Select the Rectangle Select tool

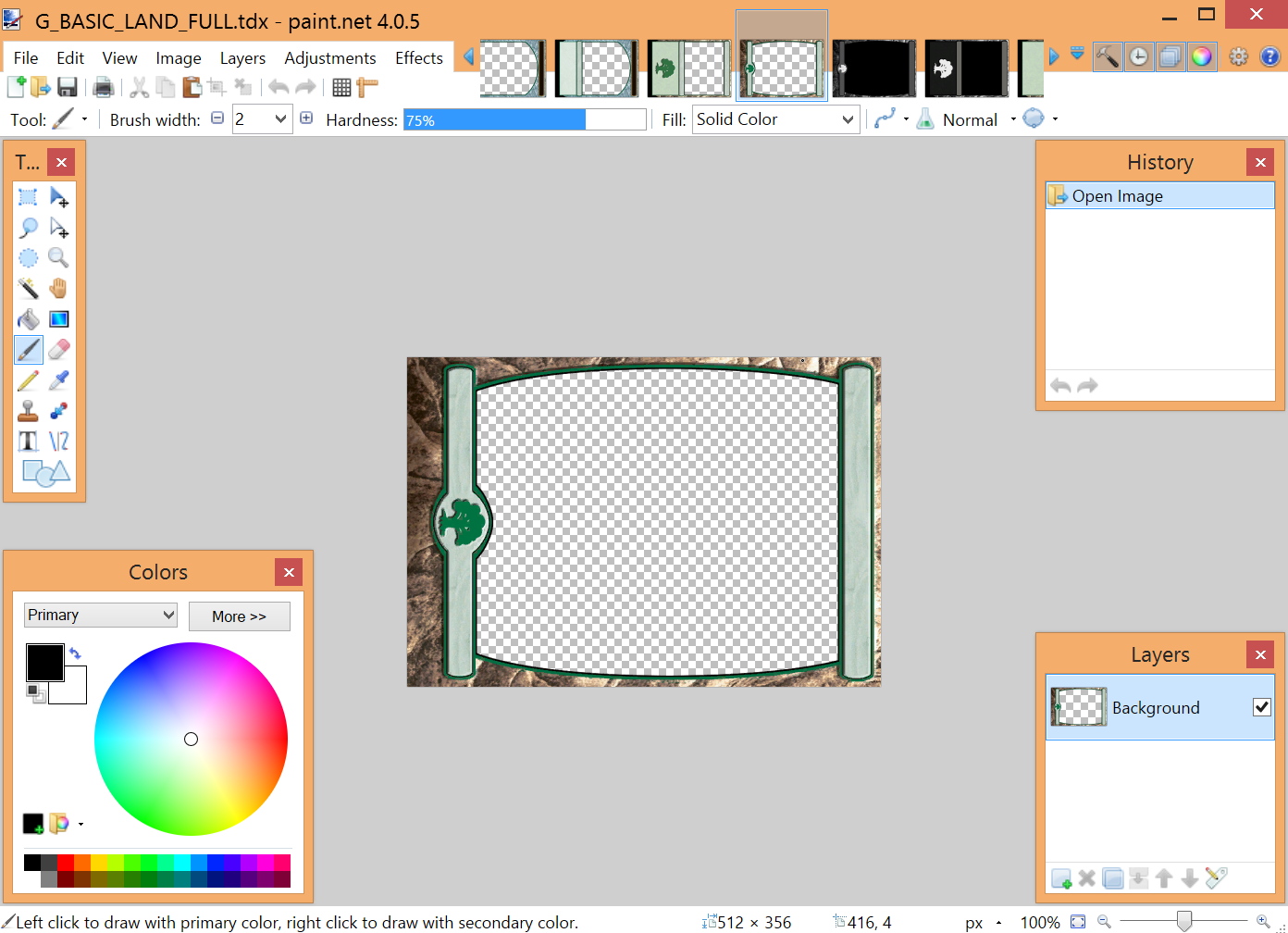click(29, 197)
